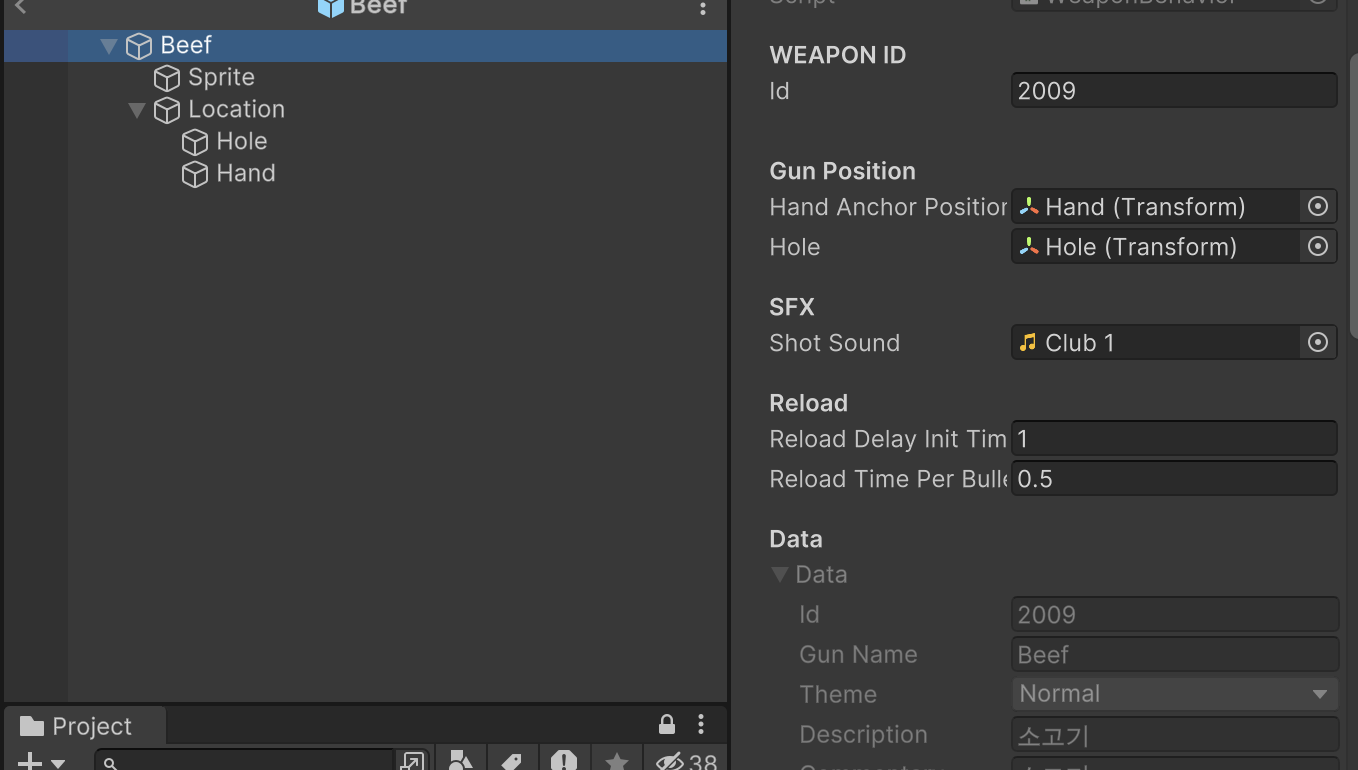Collapse the Data foldout in Inspector
1358x770 pixels.
pos(780,574)
